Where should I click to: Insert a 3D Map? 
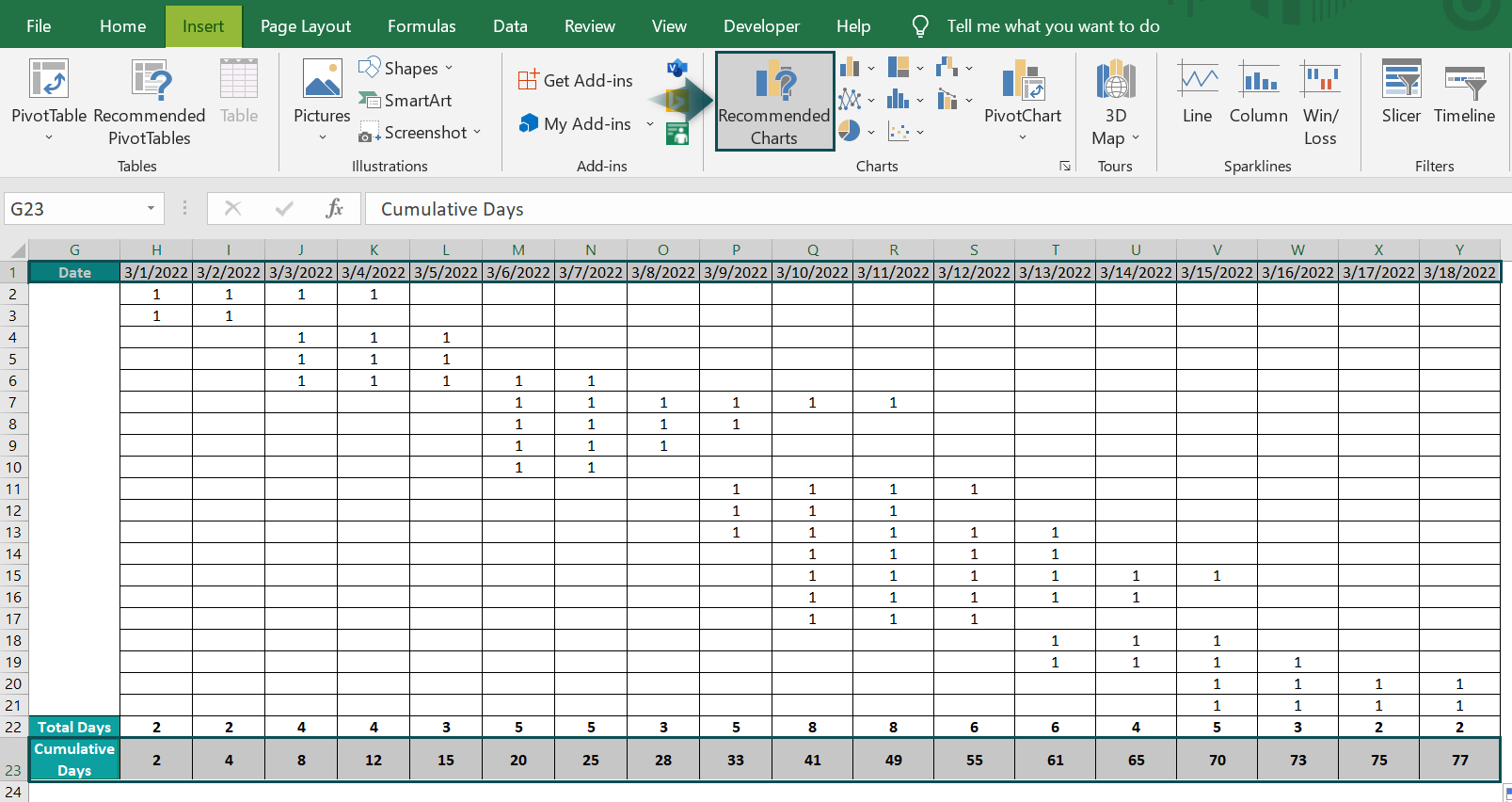1116,101
